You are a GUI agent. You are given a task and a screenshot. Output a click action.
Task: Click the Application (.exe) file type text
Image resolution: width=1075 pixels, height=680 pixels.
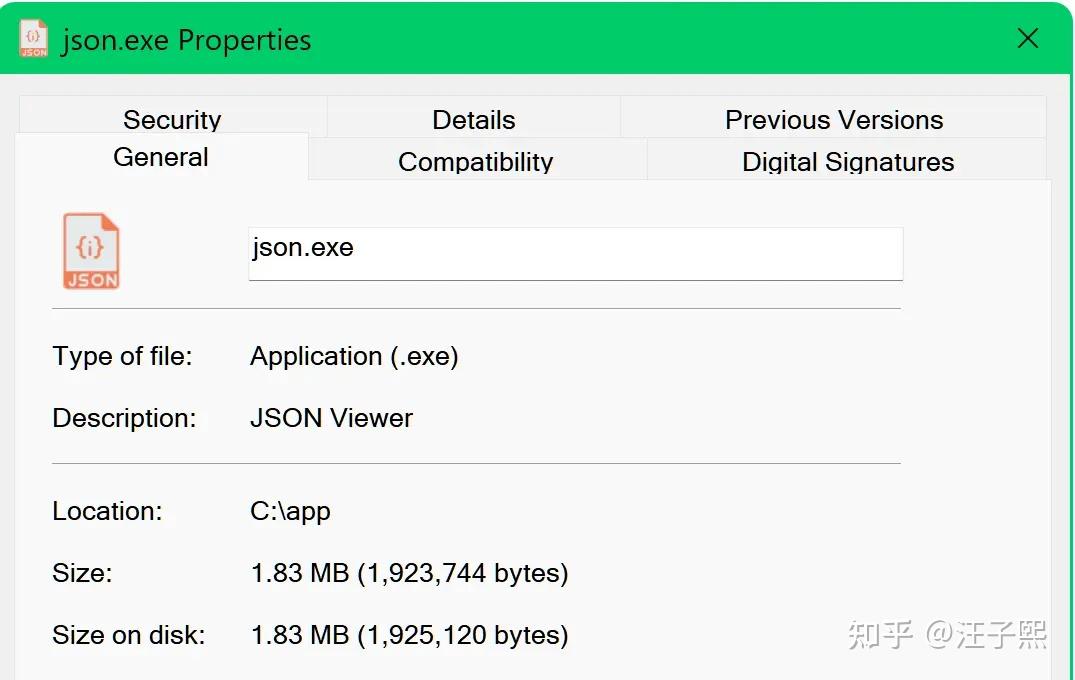[x=353, y=356]
